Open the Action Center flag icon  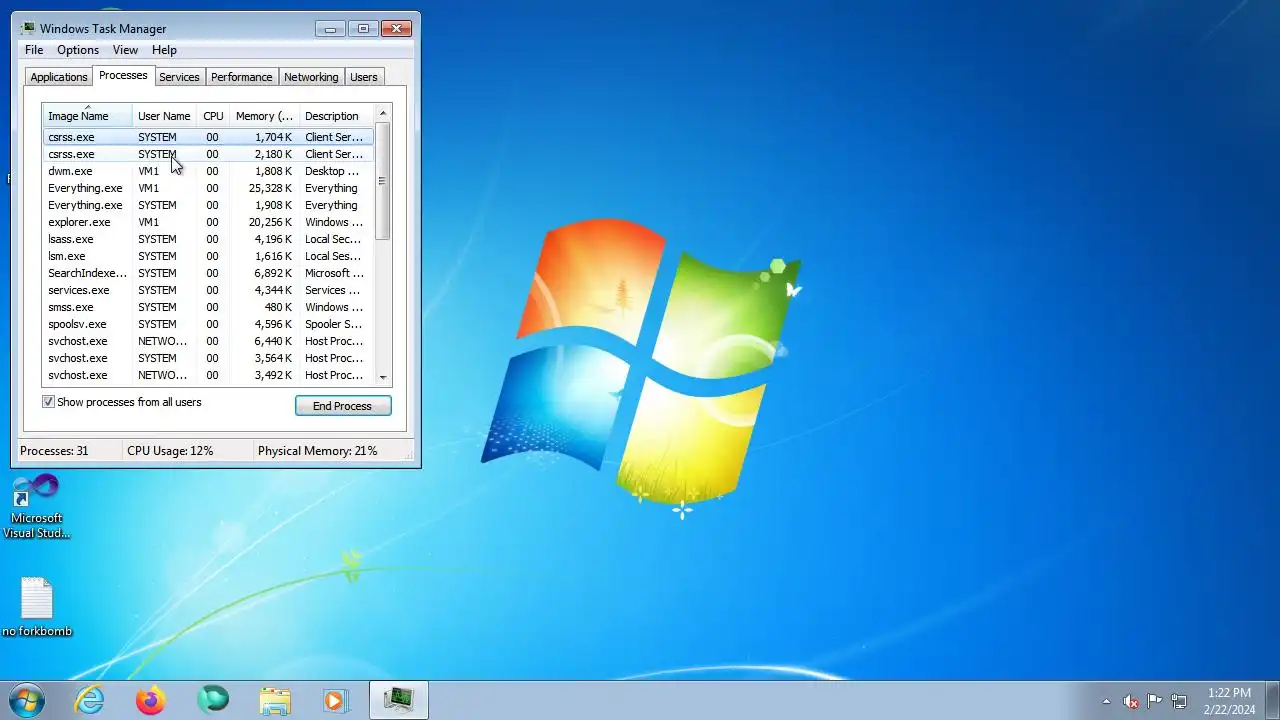click(x=1155, y=701)
